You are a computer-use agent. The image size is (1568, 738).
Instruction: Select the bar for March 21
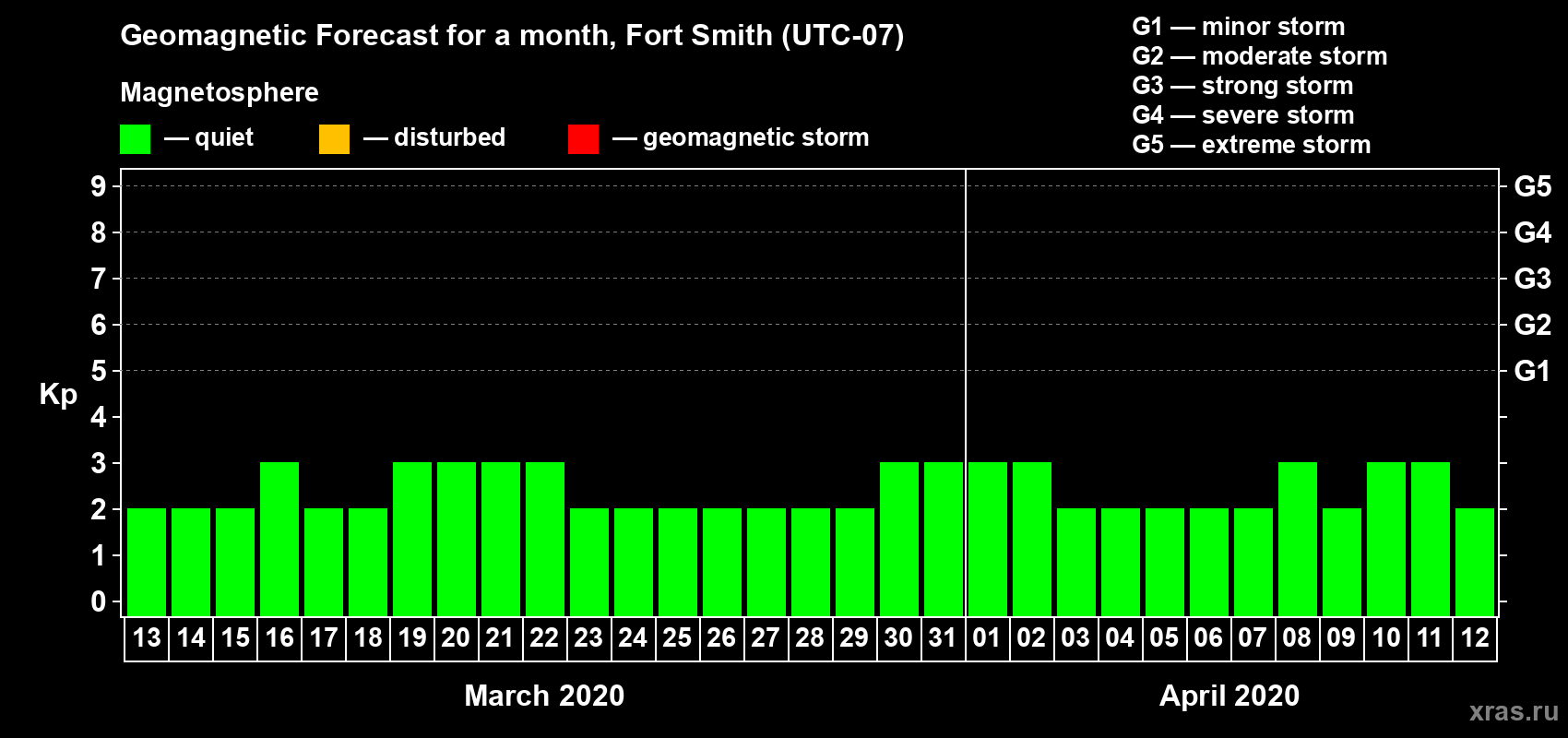point(501,540)
